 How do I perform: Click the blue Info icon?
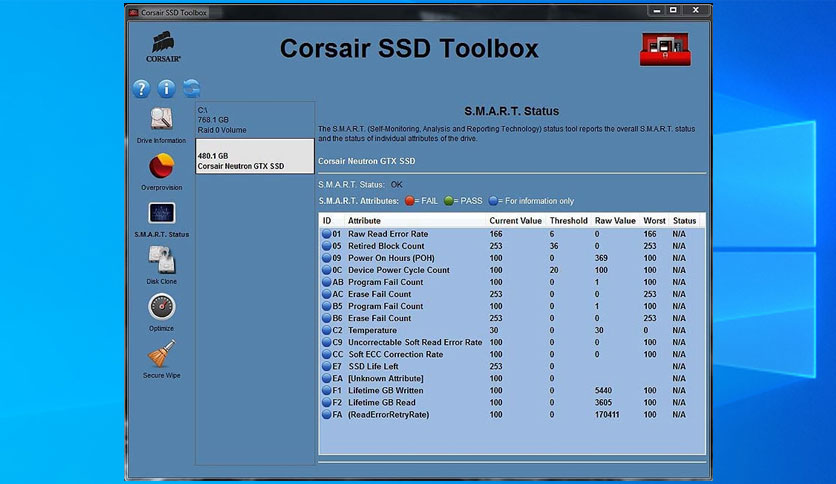pyautogui.click(x=166, y=88)
